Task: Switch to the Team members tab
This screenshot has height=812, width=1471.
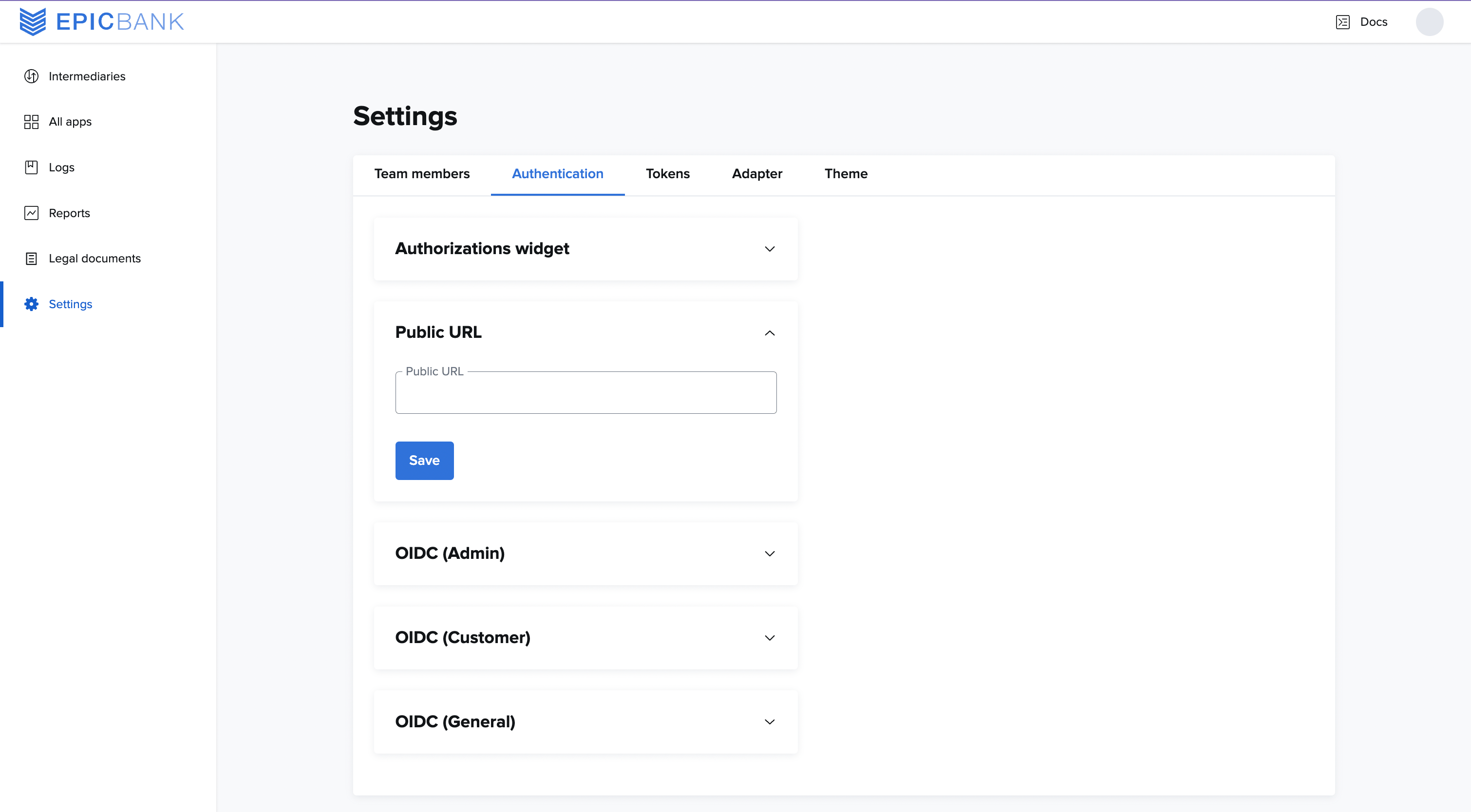Action: (x=422, y=173)
